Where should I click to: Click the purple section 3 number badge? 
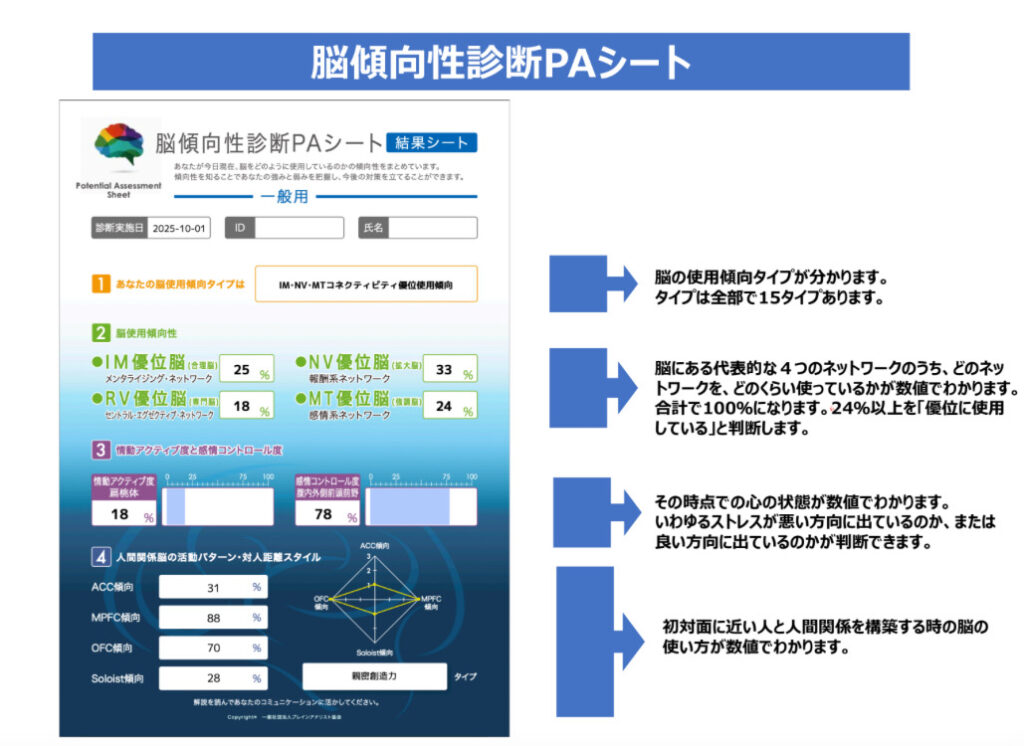click(101, 450)
